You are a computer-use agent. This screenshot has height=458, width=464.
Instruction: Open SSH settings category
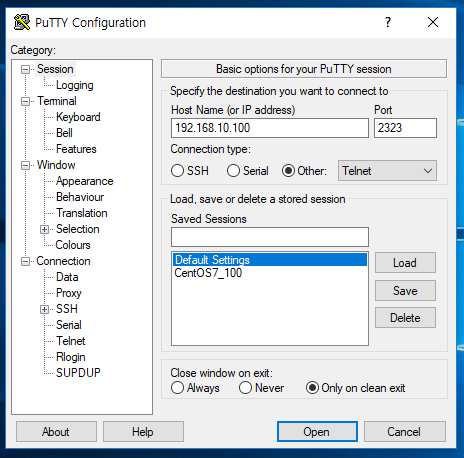point(67,309)
